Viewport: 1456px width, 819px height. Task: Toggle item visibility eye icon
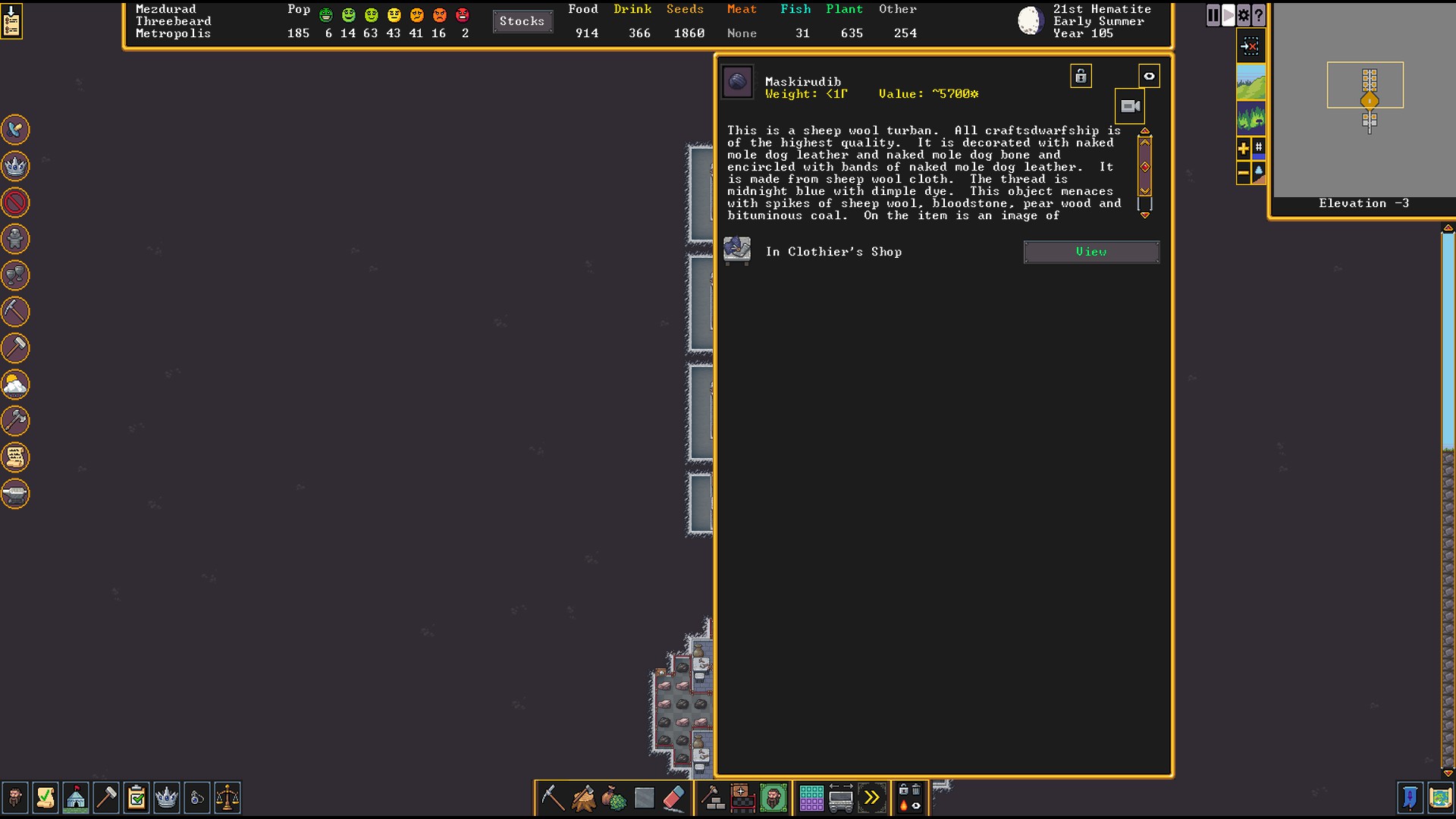(x=1149, y=76)
